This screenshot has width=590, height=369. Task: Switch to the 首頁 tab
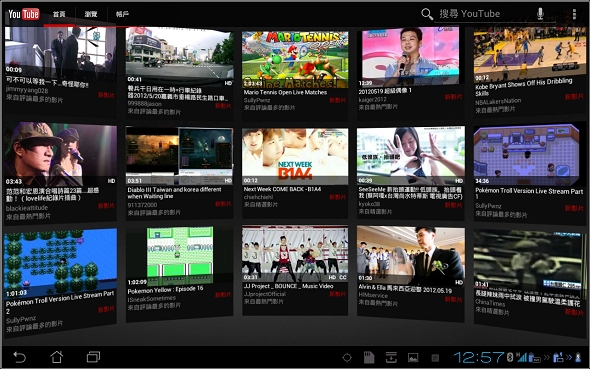59,14
